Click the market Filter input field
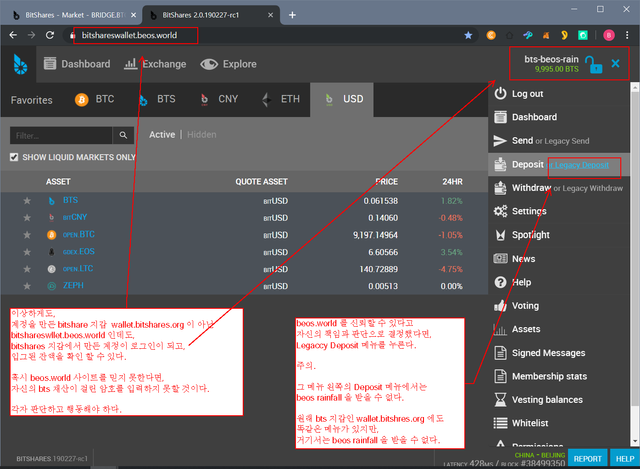The width and height of the screenshot is (640, 469). [61, 136]
